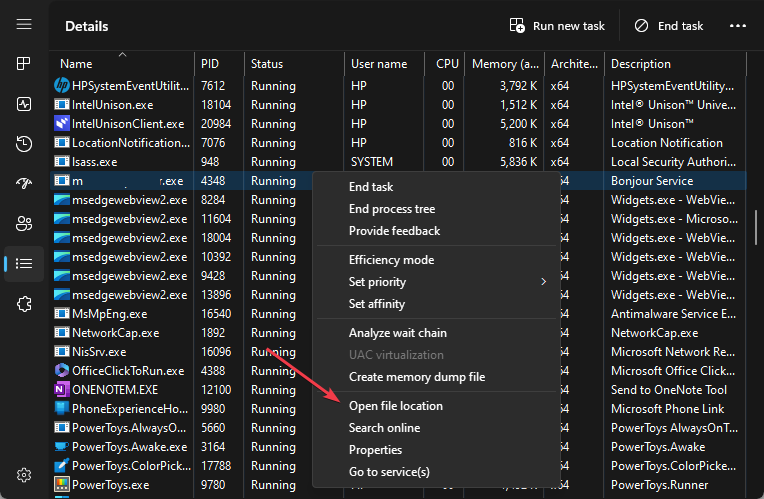Click the LocationNotification process icon
The image size is (764, 499).
61,142
